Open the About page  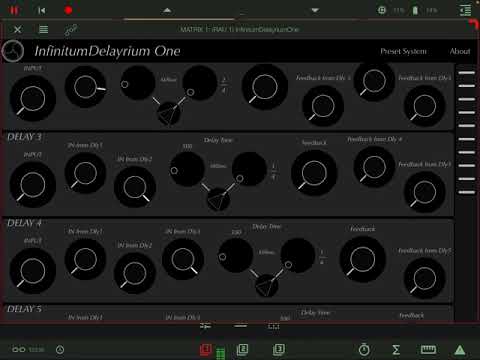pyautogui.click(x=460, y=51)
